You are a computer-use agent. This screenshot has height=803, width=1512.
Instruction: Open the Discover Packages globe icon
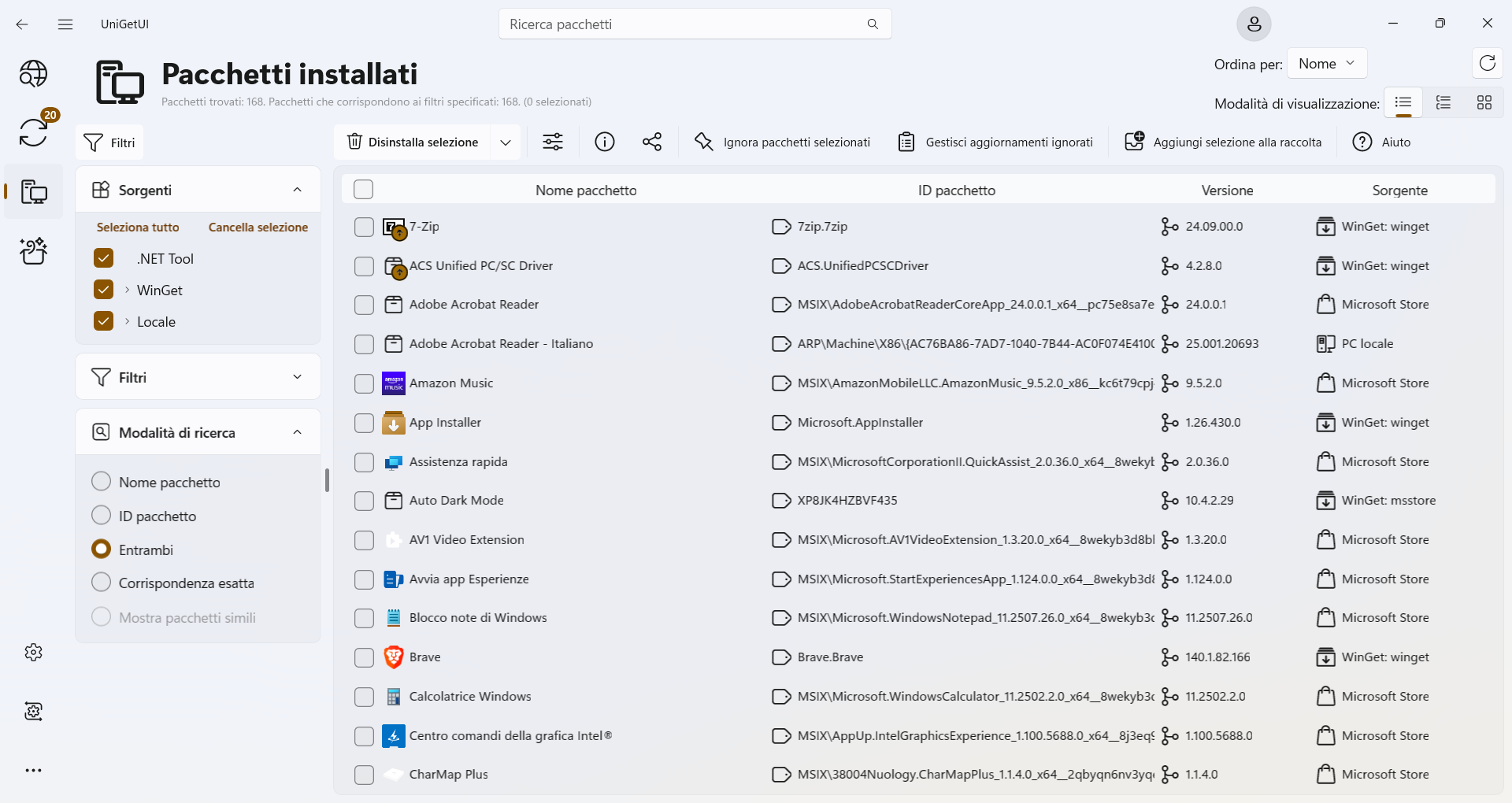(33, 74)
